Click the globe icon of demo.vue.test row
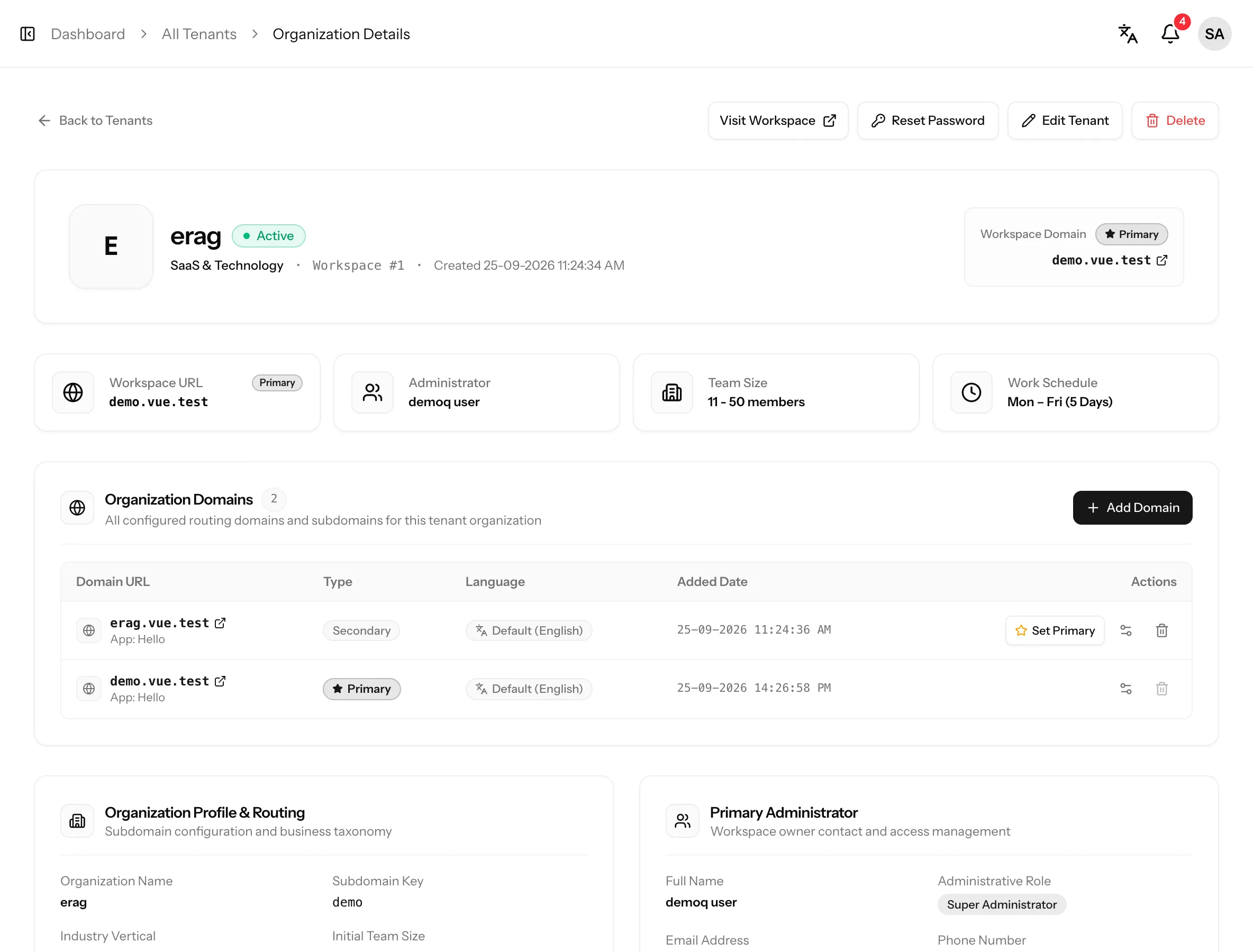This screenshot has height=952, width=1253. (x=89, y=689)
